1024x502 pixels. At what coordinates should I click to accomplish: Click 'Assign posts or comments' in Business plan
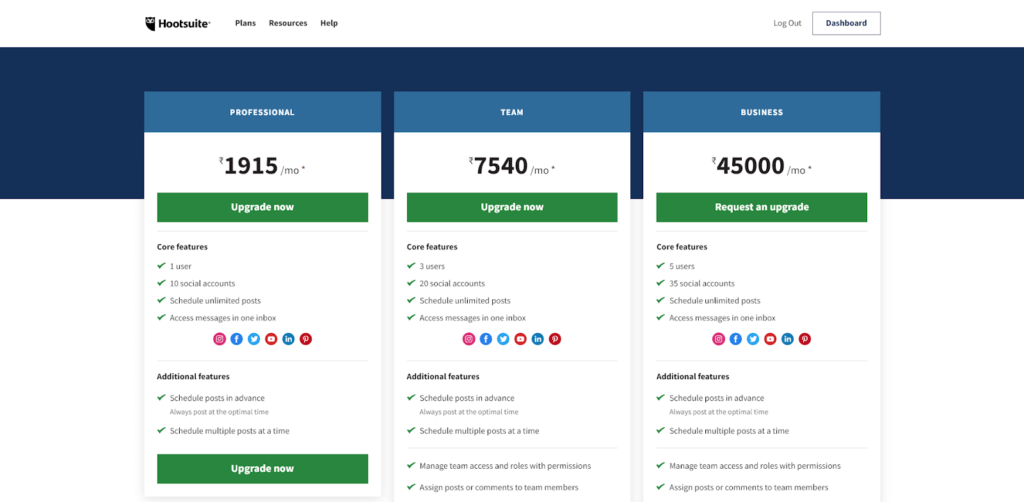coord(749,488)
